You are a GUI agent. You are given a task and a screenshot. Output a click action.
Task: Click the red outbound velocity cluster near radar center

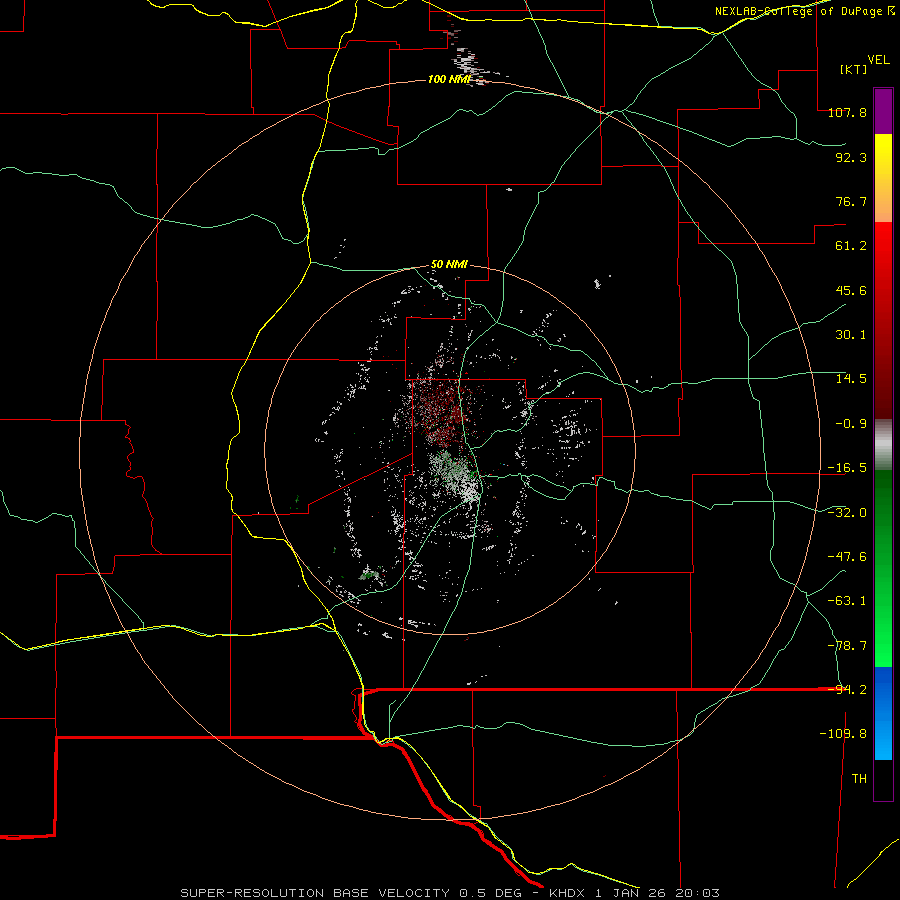click(x=439, y=412)
